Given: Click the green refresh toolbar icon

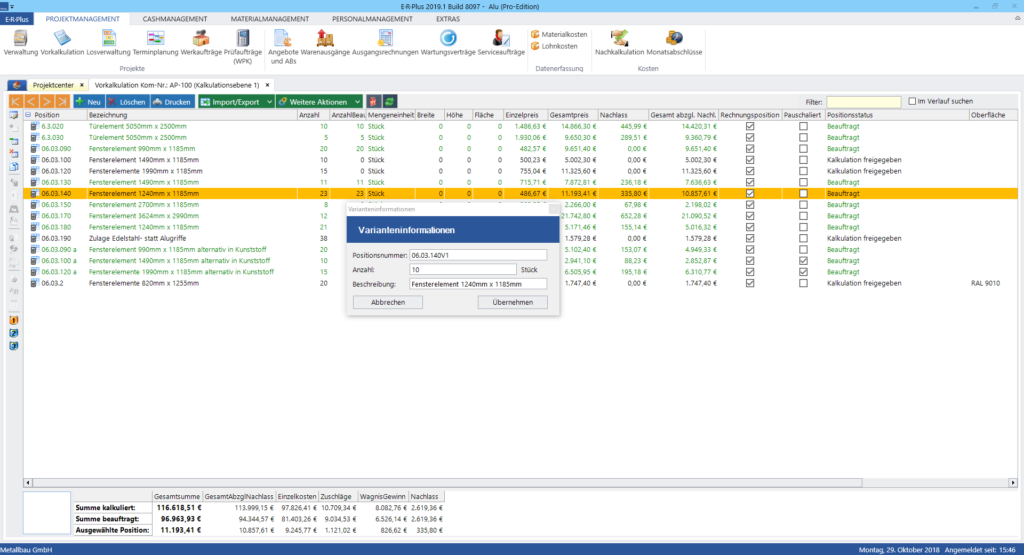Looking at the screenshot, I should [x=390, y=102].
